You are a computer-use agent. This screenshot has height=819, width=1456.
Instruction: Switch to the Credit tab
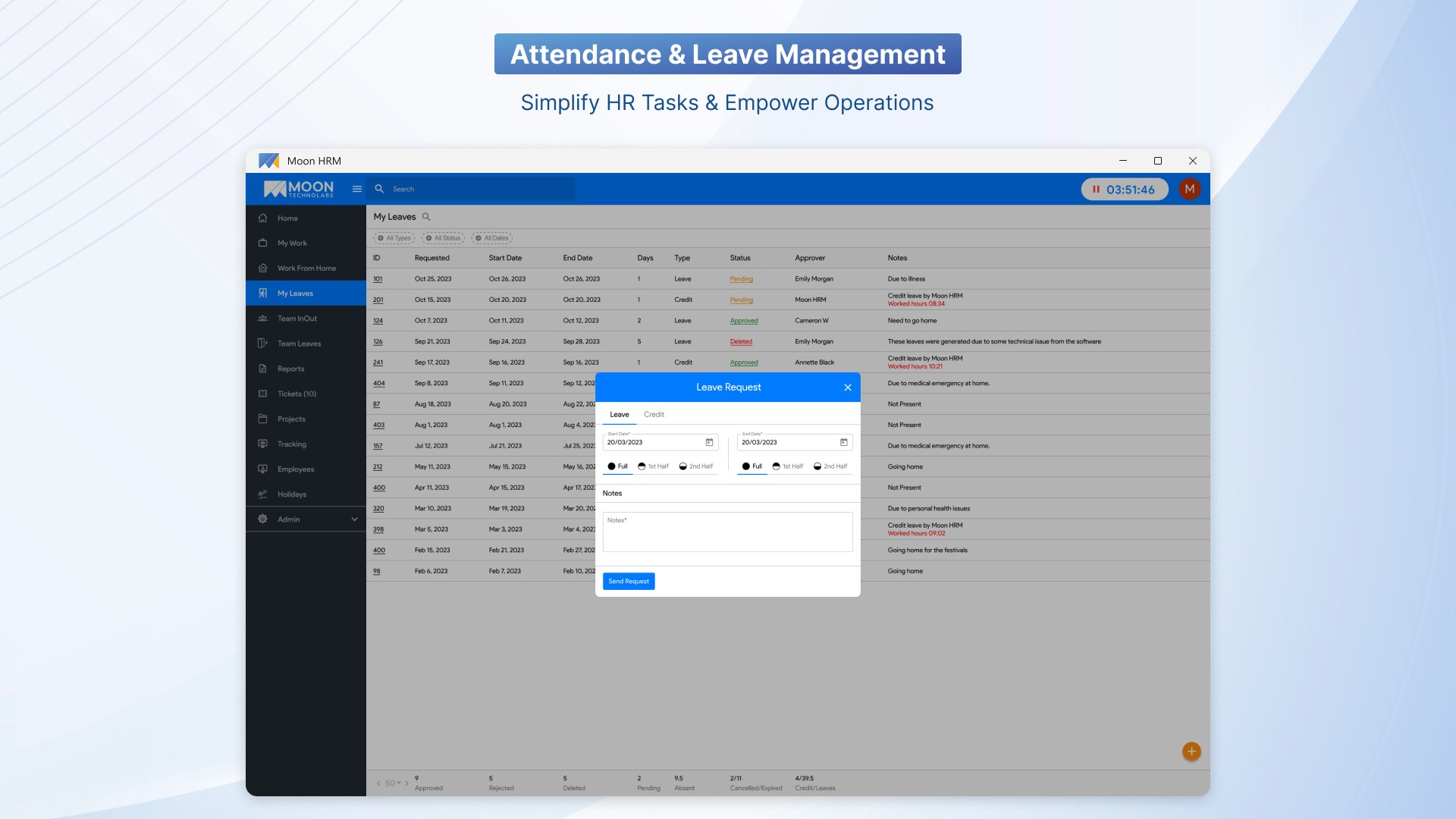pos(654,415)
